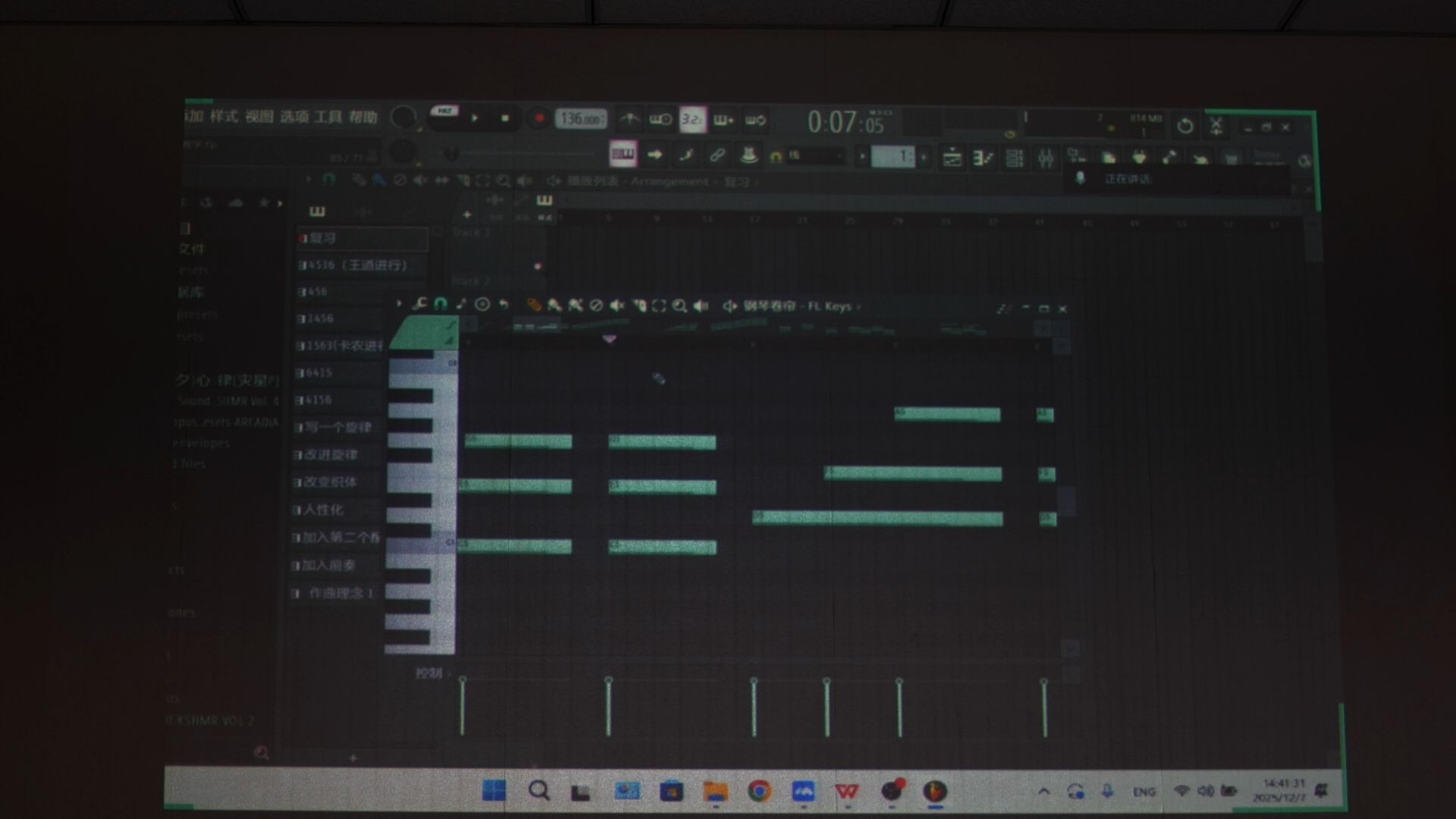Adjust the master volume knob
Viewport: 1456px width, 819px height.
click(403, 118)
